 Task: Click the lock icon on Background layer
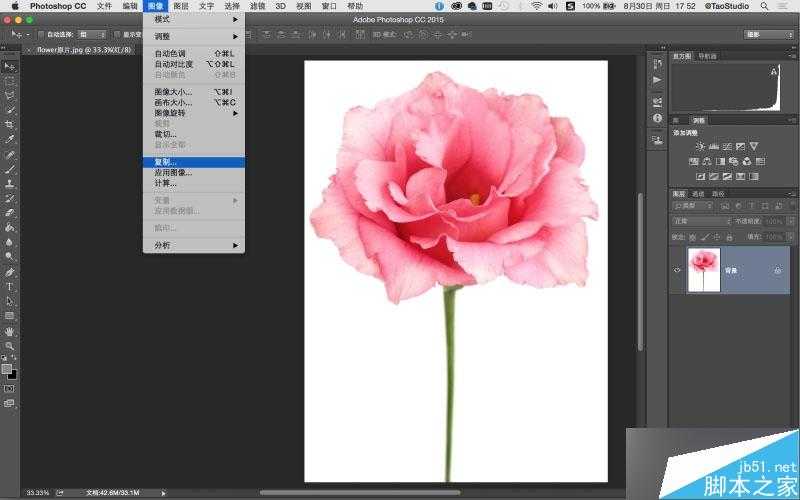[x=778, y=271]
